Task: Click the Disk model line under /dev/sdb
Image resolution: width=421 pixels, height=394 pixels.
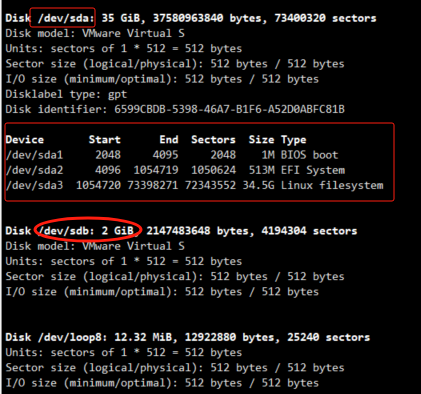Action: click(95, 246)
